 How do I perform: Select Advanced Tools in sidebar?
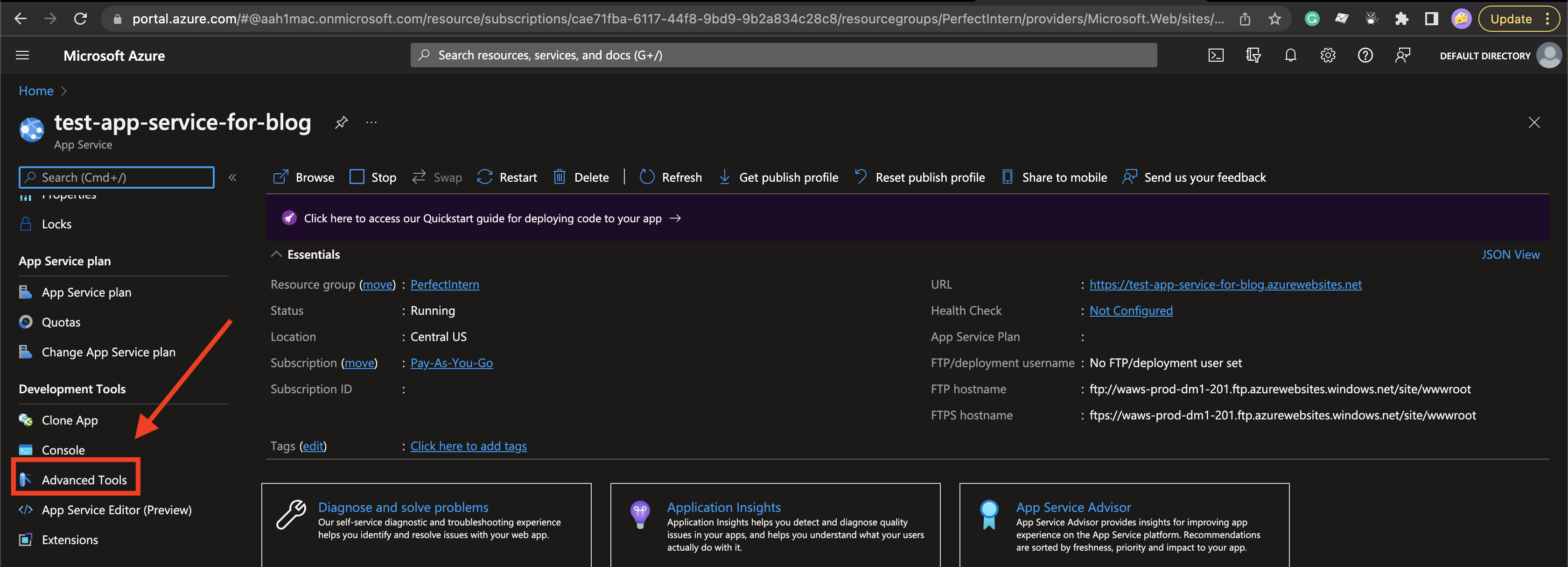coord(84,480)
